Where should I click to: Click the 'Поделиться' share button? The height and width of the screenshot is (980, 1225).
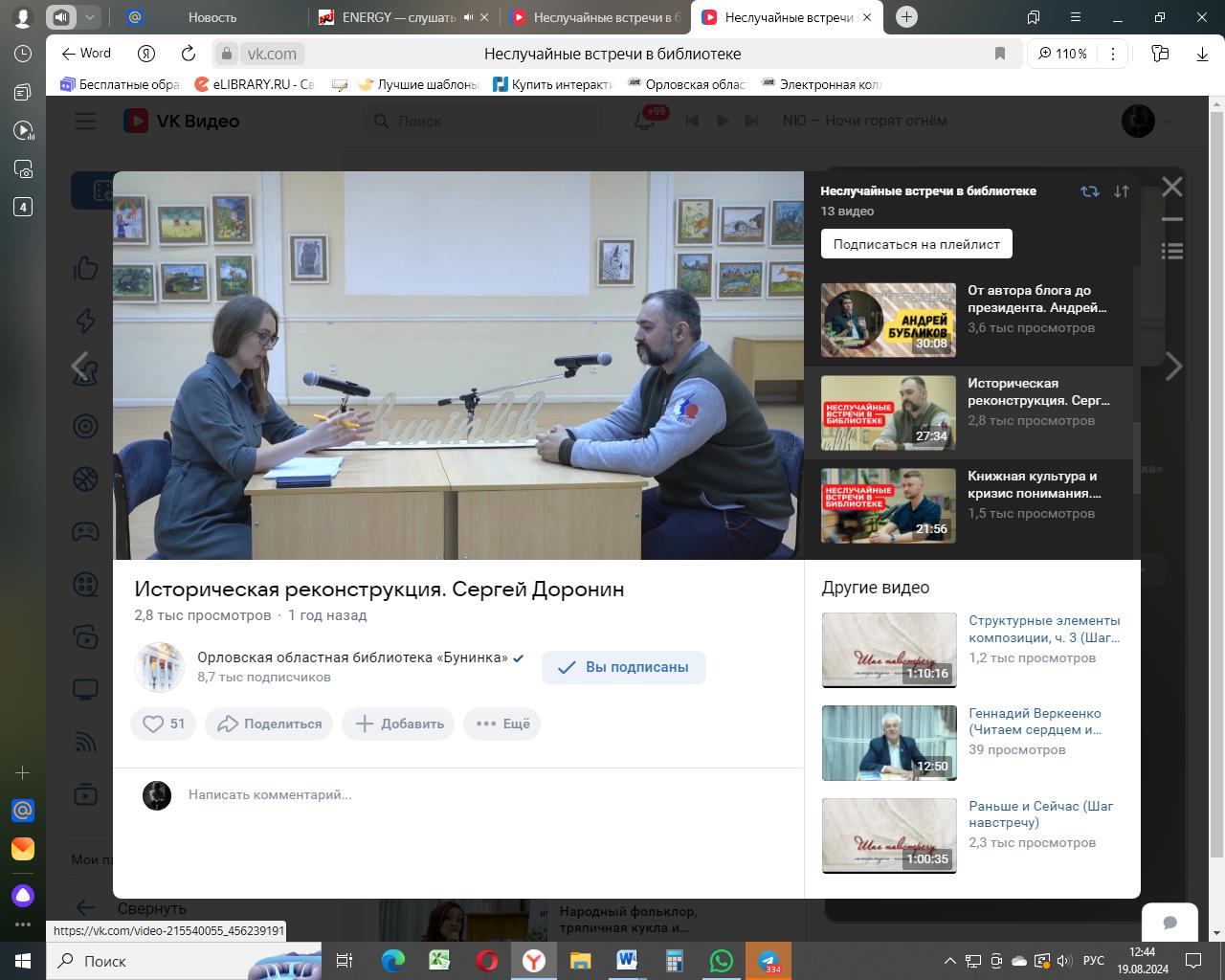click(x=269, y=724)
